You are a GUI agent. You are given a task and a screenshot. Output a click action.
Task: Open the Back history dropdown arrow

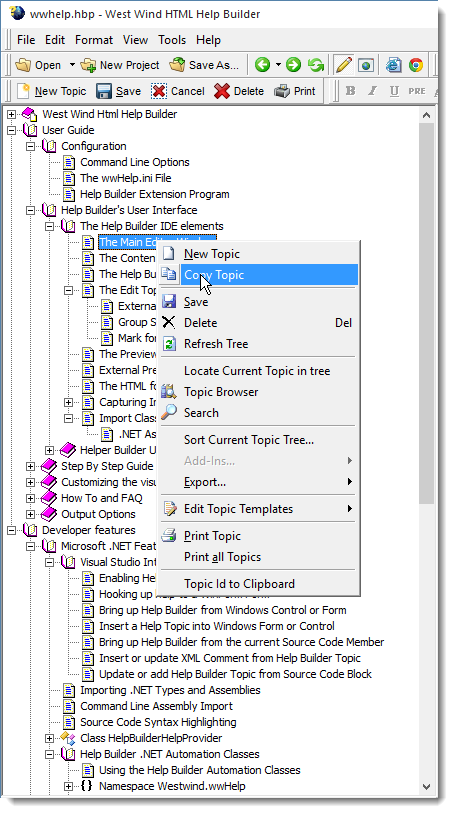(278, 65)
